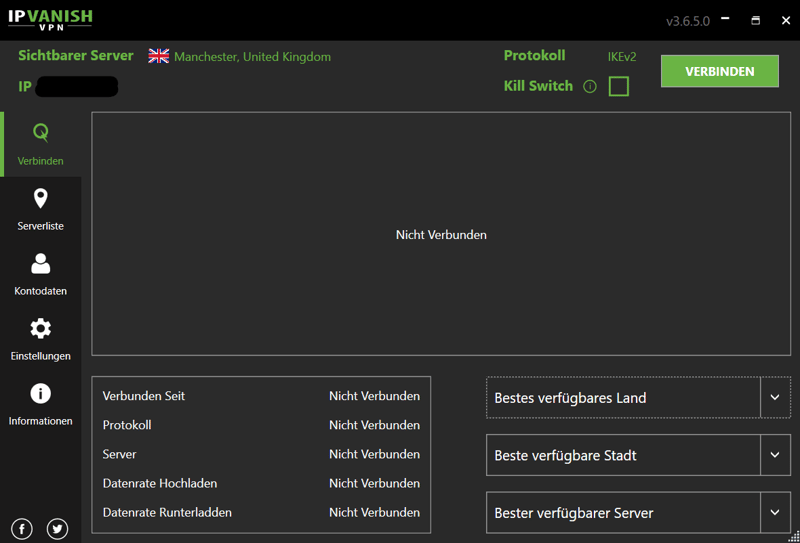Click the Kill Switch info icon
This screenshot has height=543, width=800.
coord(590,87)
